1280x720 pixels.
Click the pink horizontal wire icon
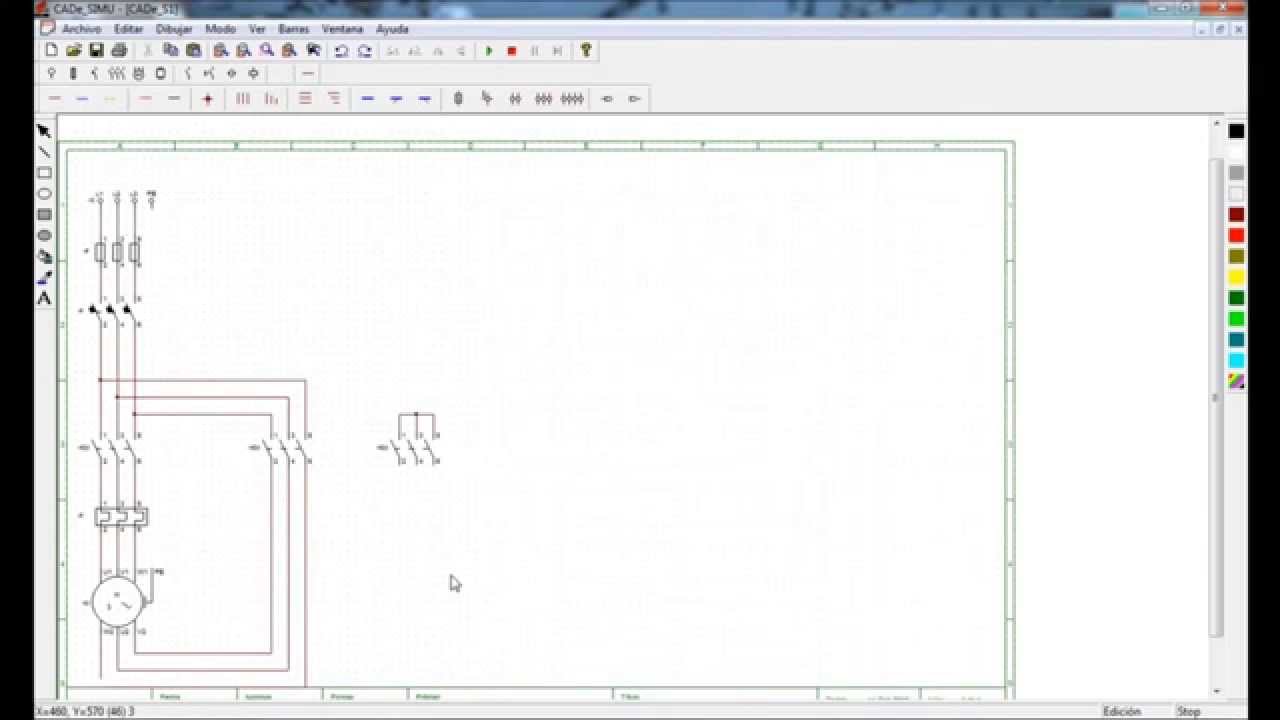[x=145, y=98]
